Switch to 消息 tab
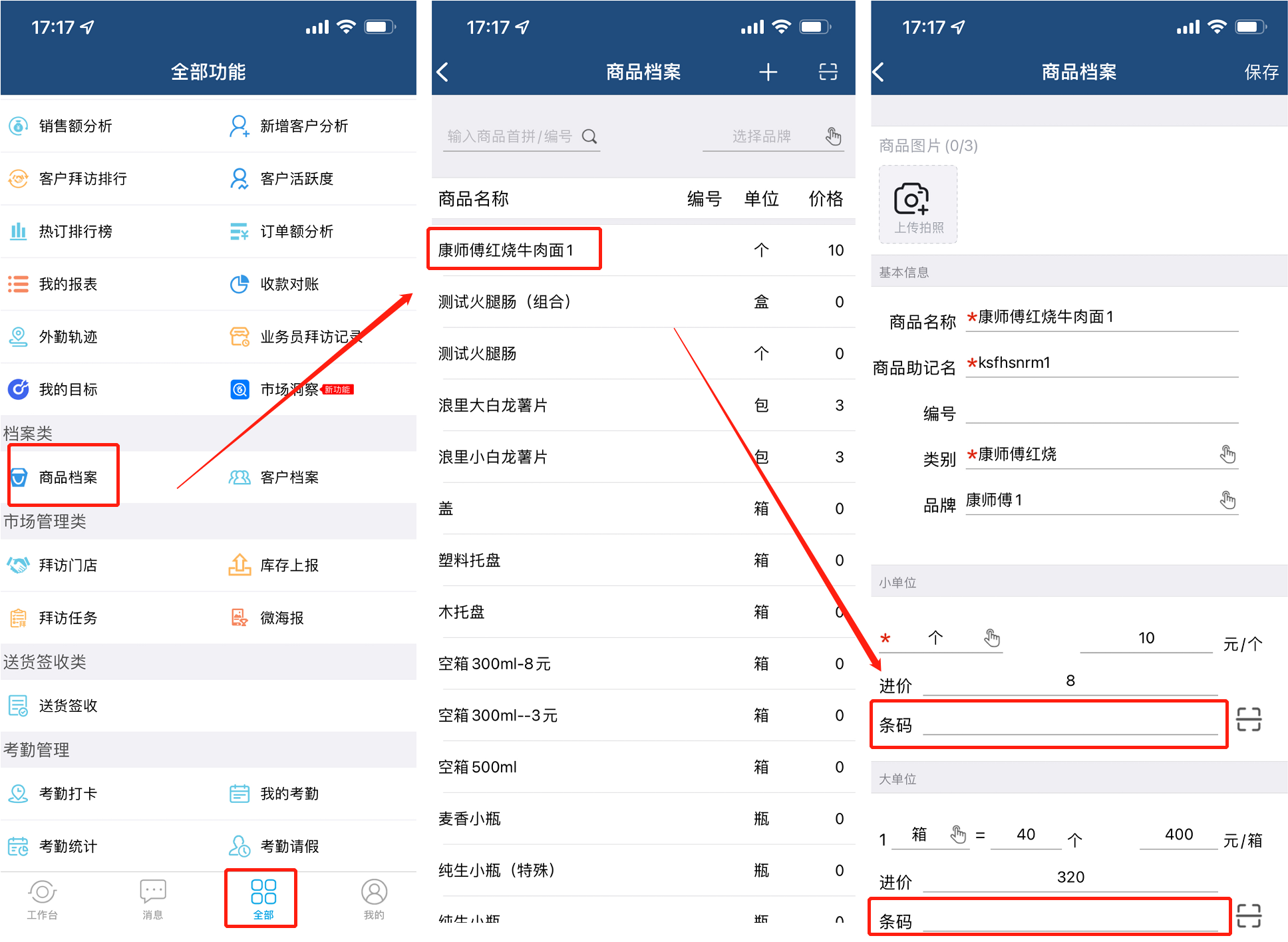 click(153, 899)
